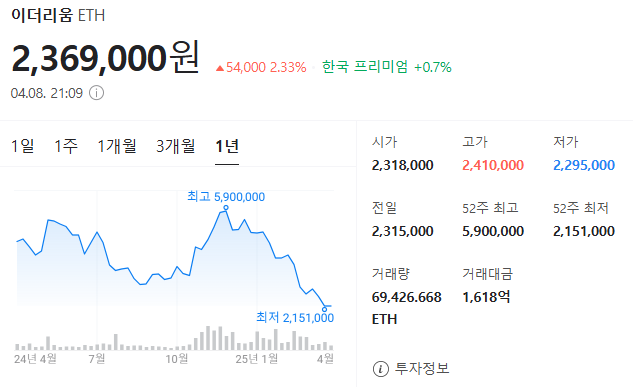The height and width of the screenshot is (387, 633).
Task: Click the red up-triangle price change indicator
Action: click(220, 68)
